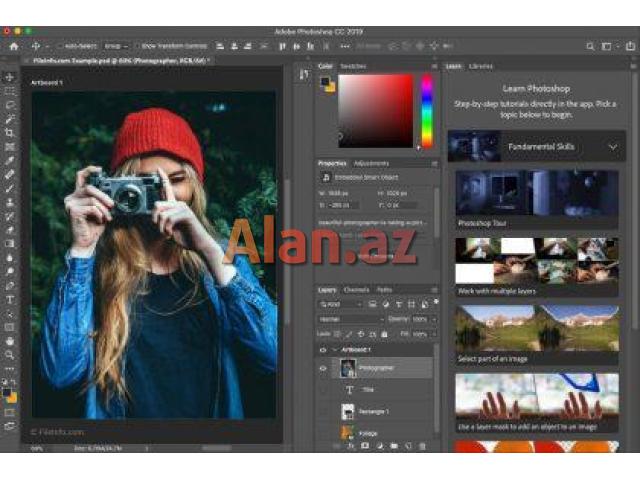Select the Rectangle 1 layer
The height and width of the screenshot is (480, 640).
(x=374, y=411)
